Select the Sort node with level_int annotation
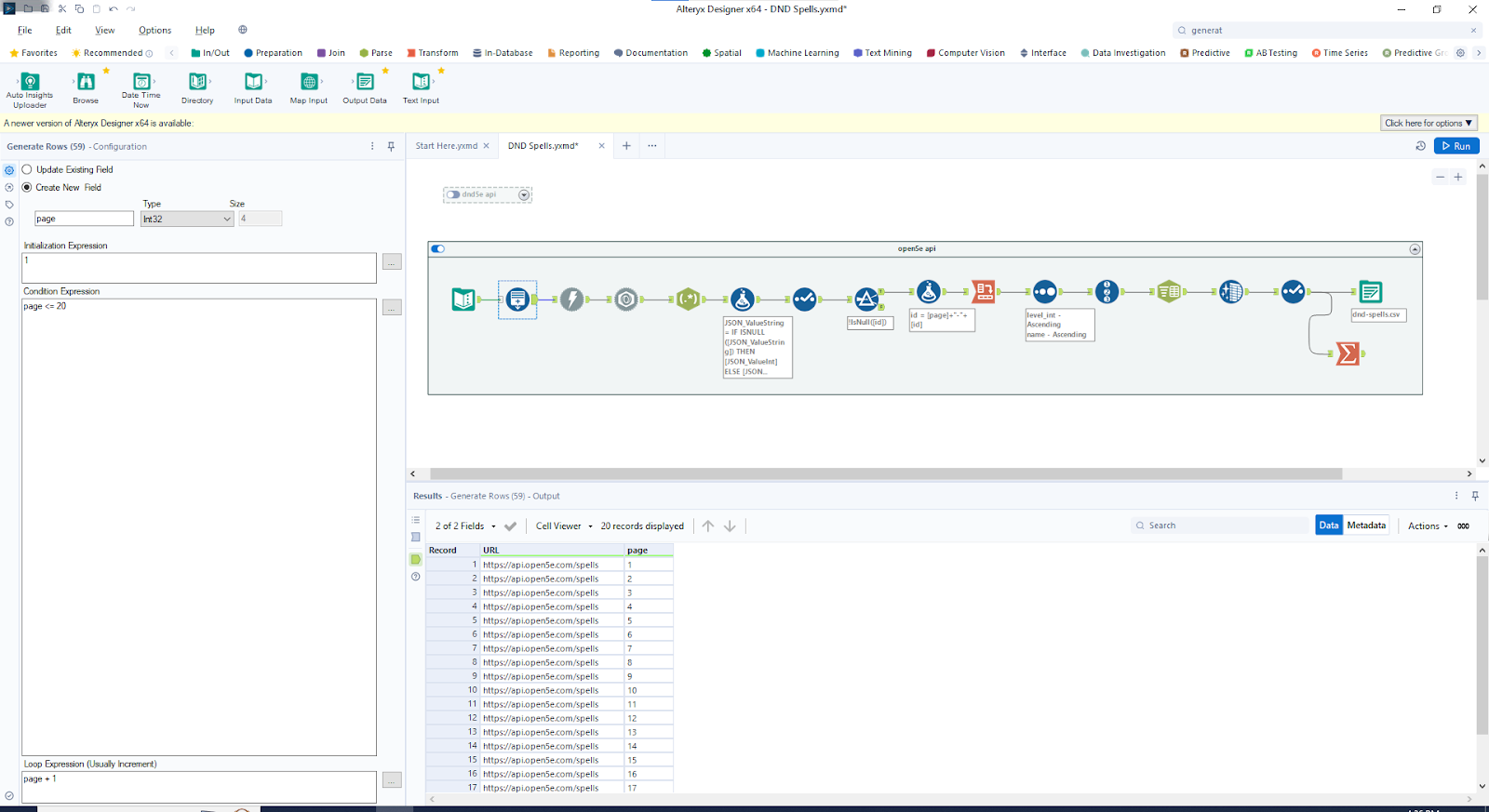The width and height of the screenshot is (1489, 812). click(1045, 291)
